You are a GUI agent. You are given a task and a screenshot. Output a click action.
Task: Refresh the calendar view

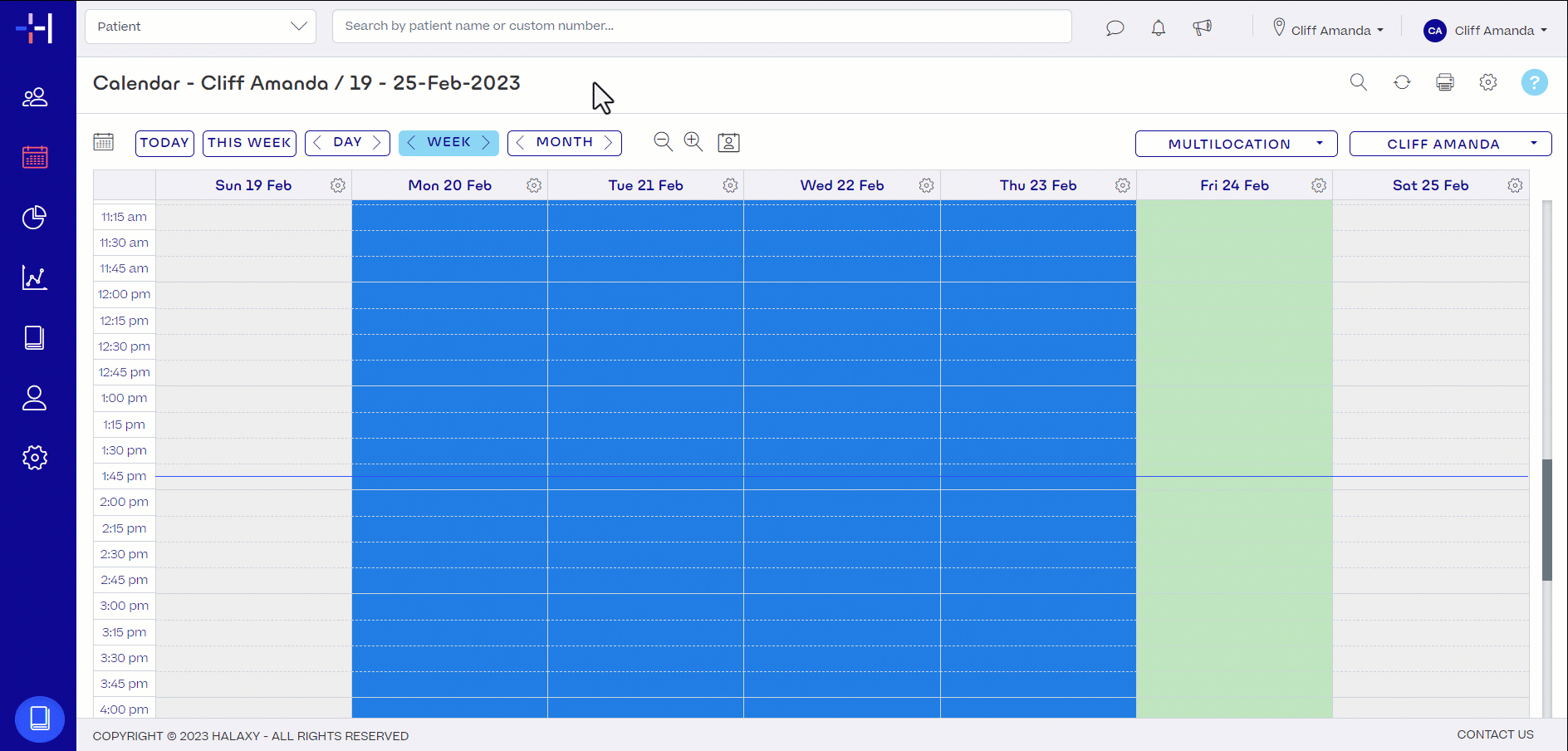pyautogui.click(x=1402, y=82)
